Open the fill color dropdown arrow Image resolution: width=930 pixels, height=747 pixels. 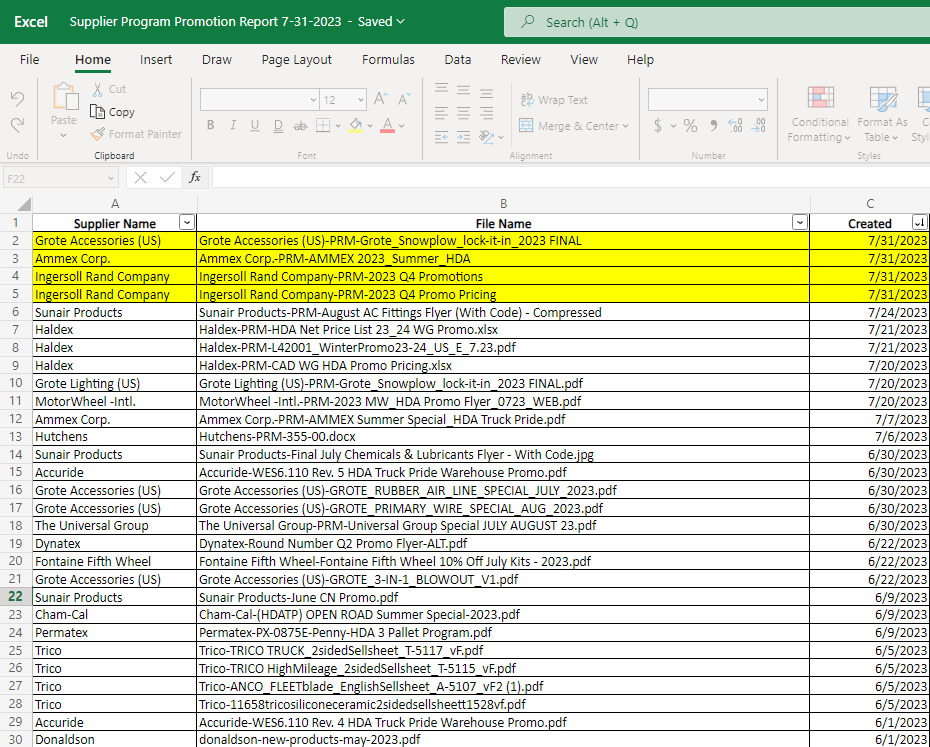point(369,126)
